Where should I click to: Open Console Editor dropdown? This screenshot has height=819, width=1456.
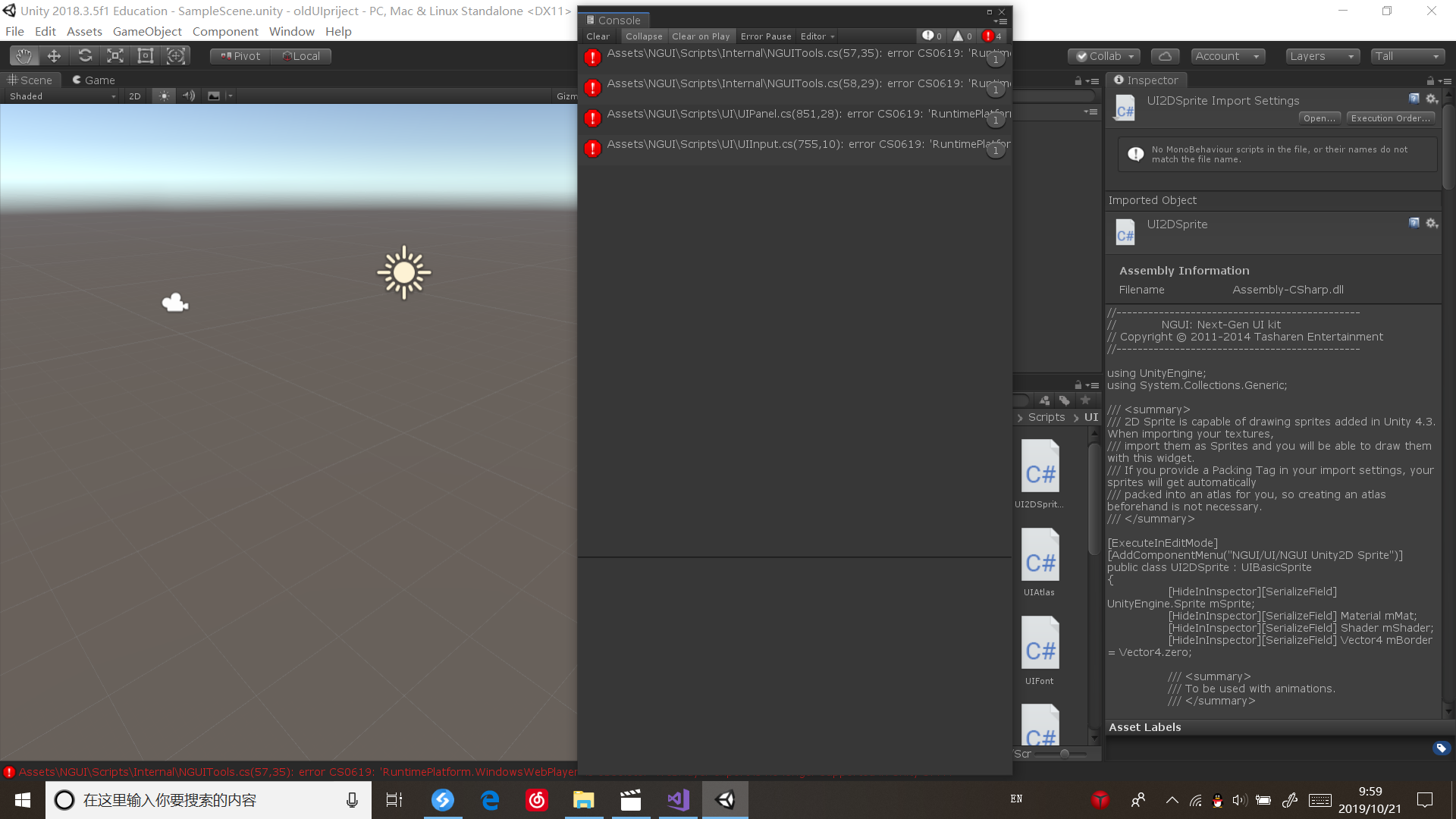[x=817, y=36]
